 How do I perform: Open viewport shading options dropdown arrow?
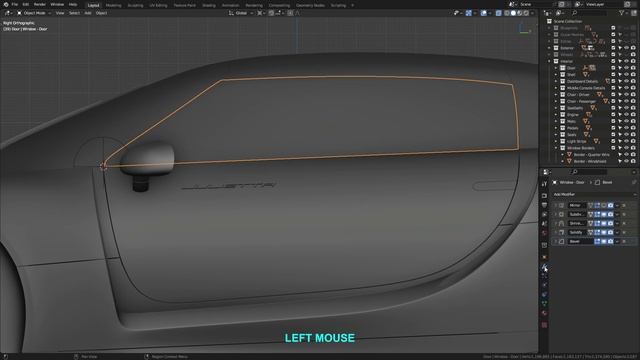click(x=532, y=13)
